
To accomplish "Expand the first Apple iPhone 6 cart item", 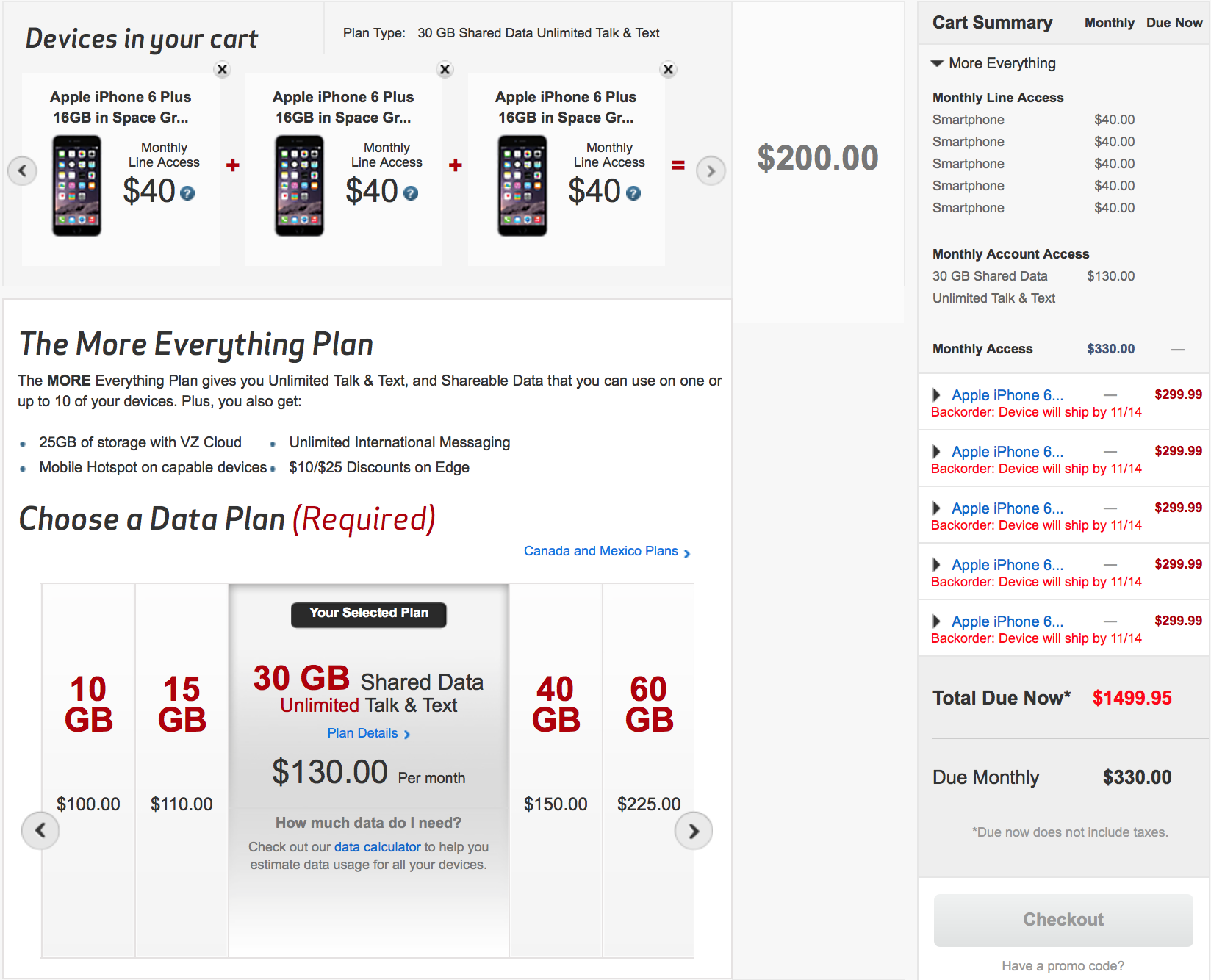I will click(x=936, y=395).
